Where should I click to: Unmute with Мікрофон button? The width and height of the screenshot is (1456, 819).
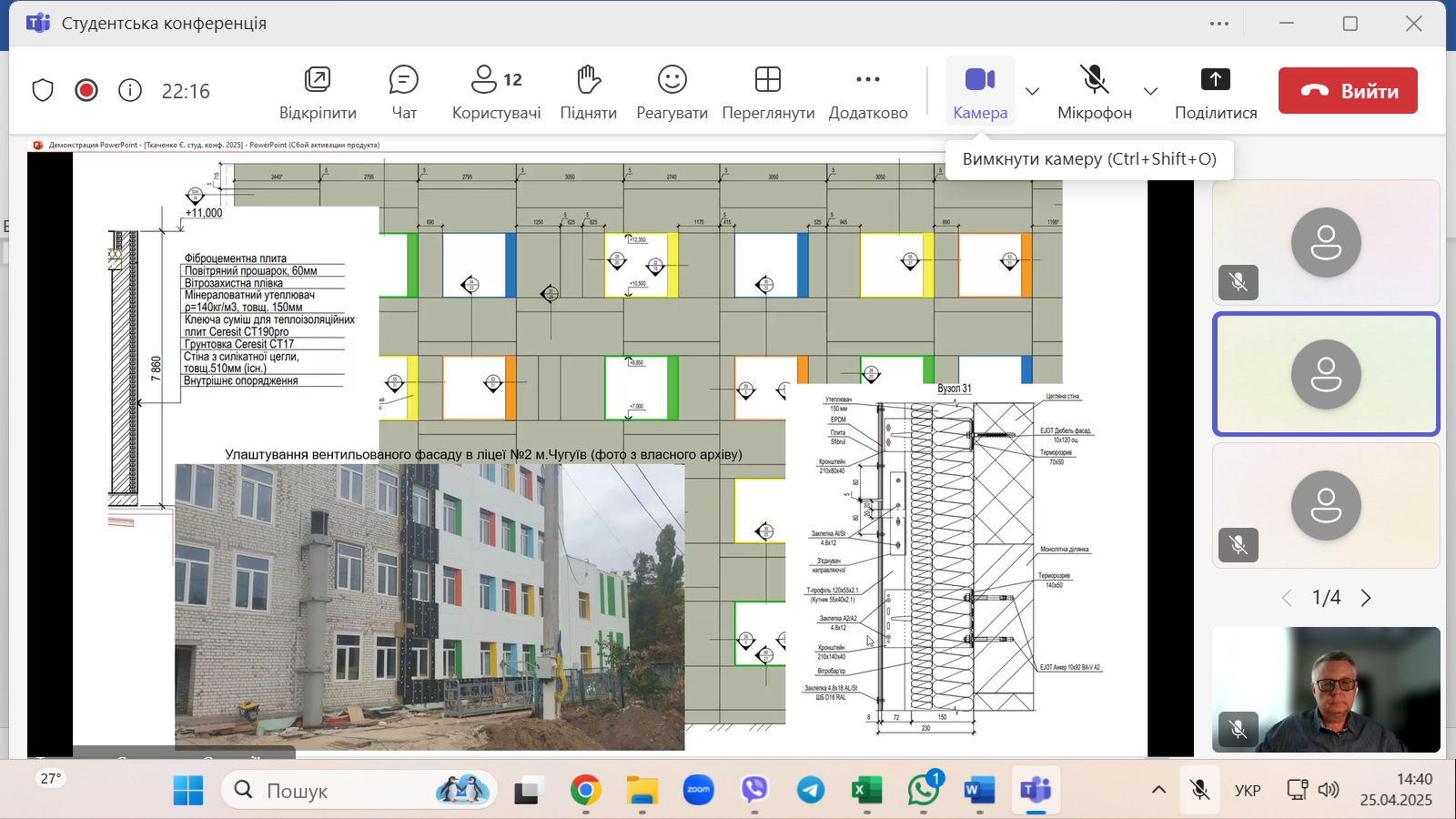click(1095, 93)
